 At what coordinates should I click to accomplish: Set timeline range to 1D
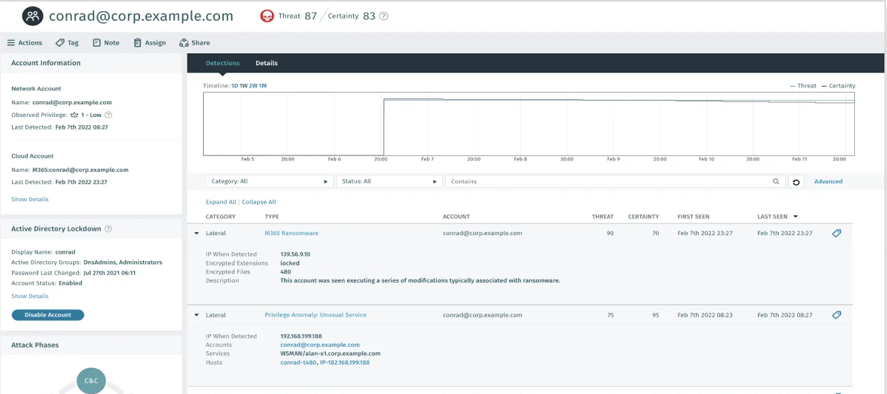coord(235,86)
